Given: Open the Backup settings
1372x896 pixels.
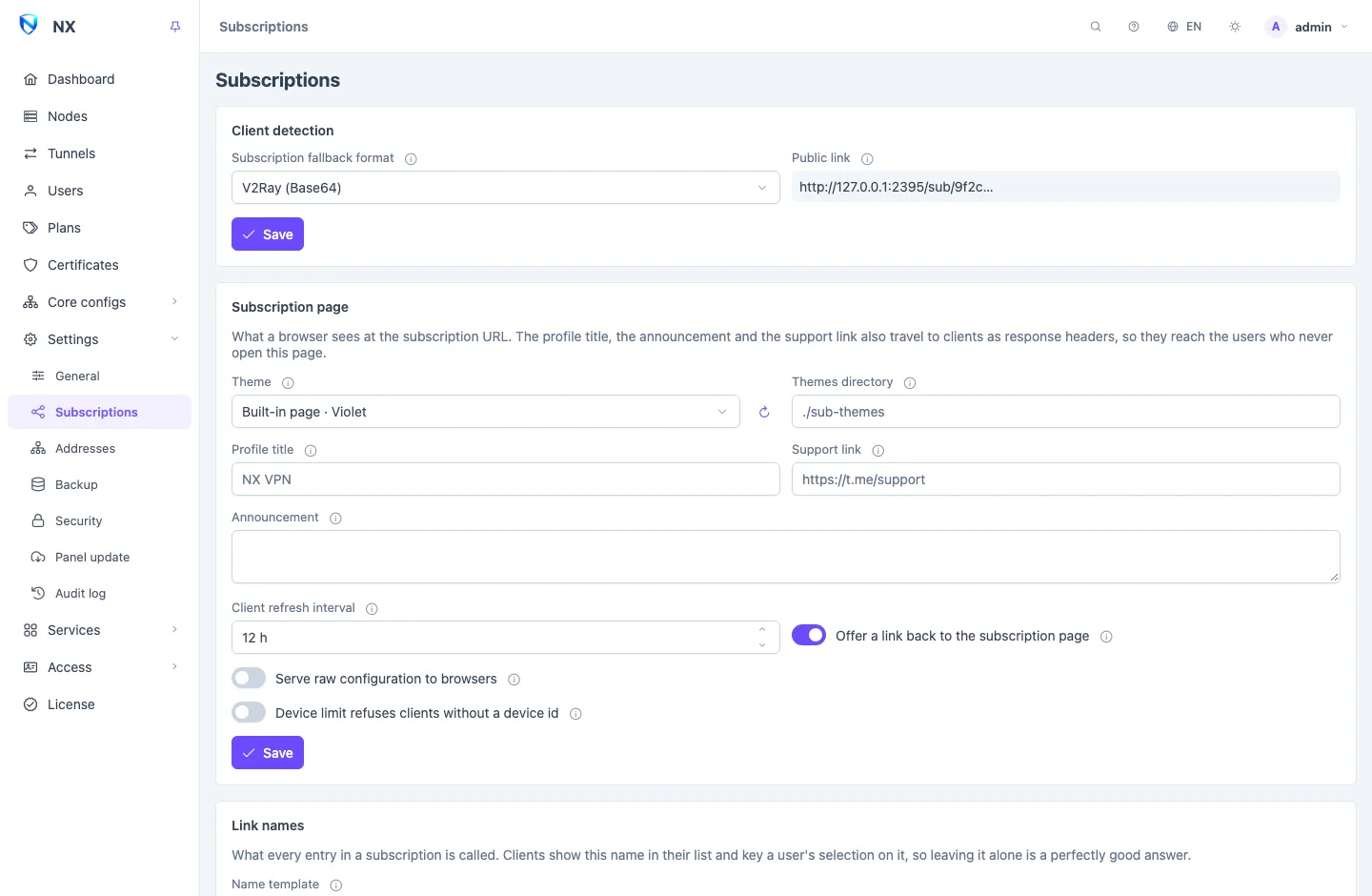Looking at the screenshot, I should click(99, 484).
